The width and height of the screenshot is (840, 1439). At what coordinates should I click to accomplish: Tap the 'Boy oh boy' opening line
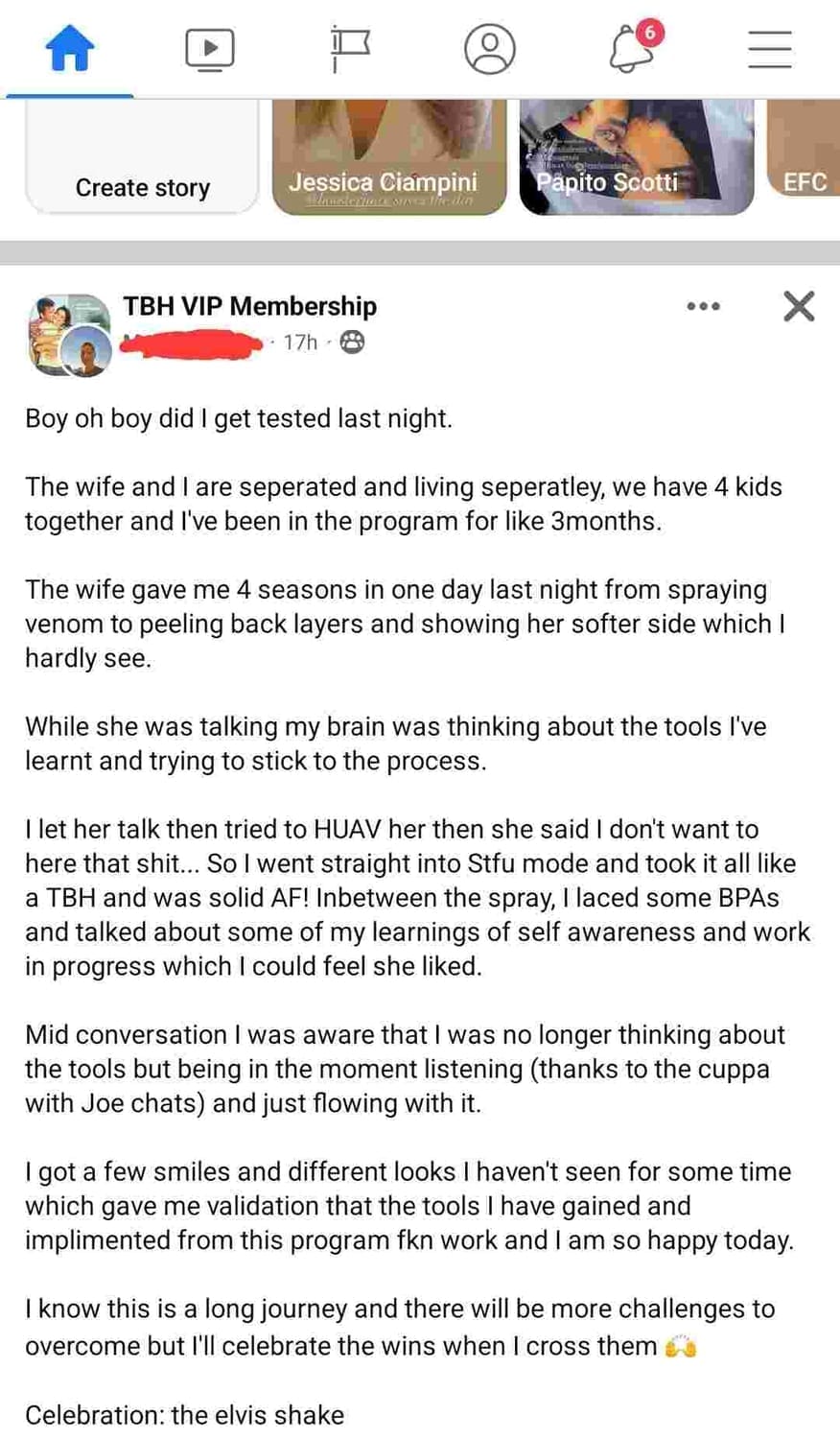(x=239, y=418)
